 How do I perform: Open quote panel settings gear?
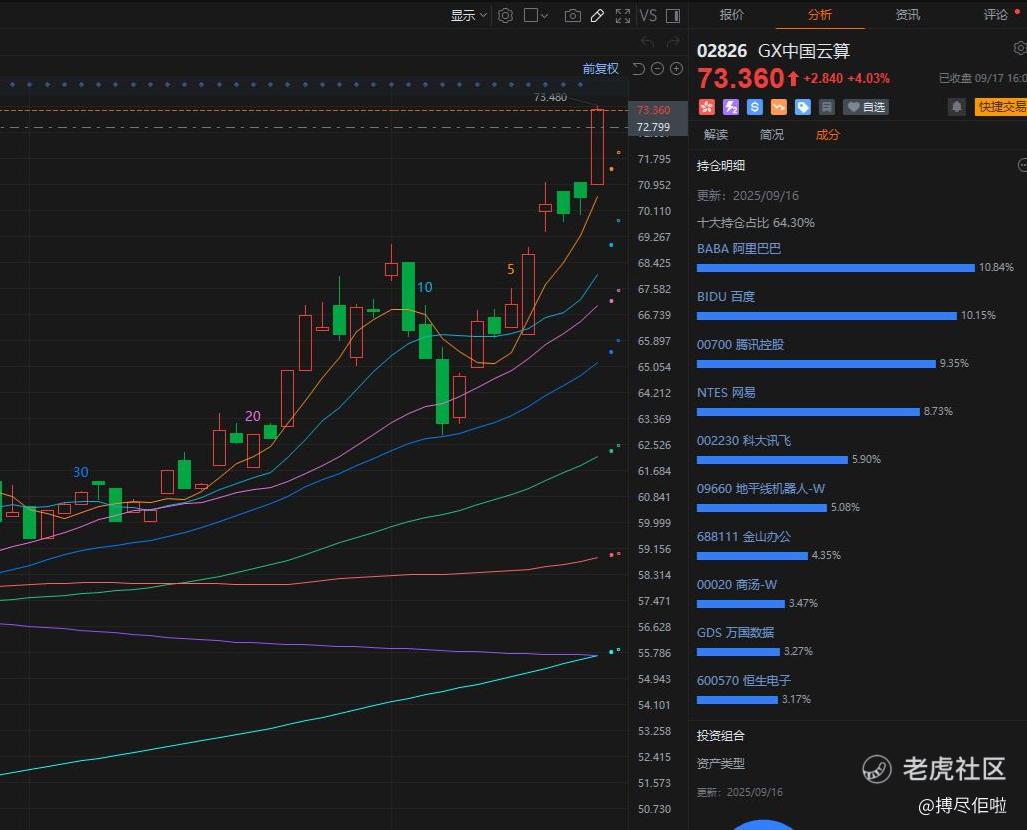click(x=1020, y=48)
